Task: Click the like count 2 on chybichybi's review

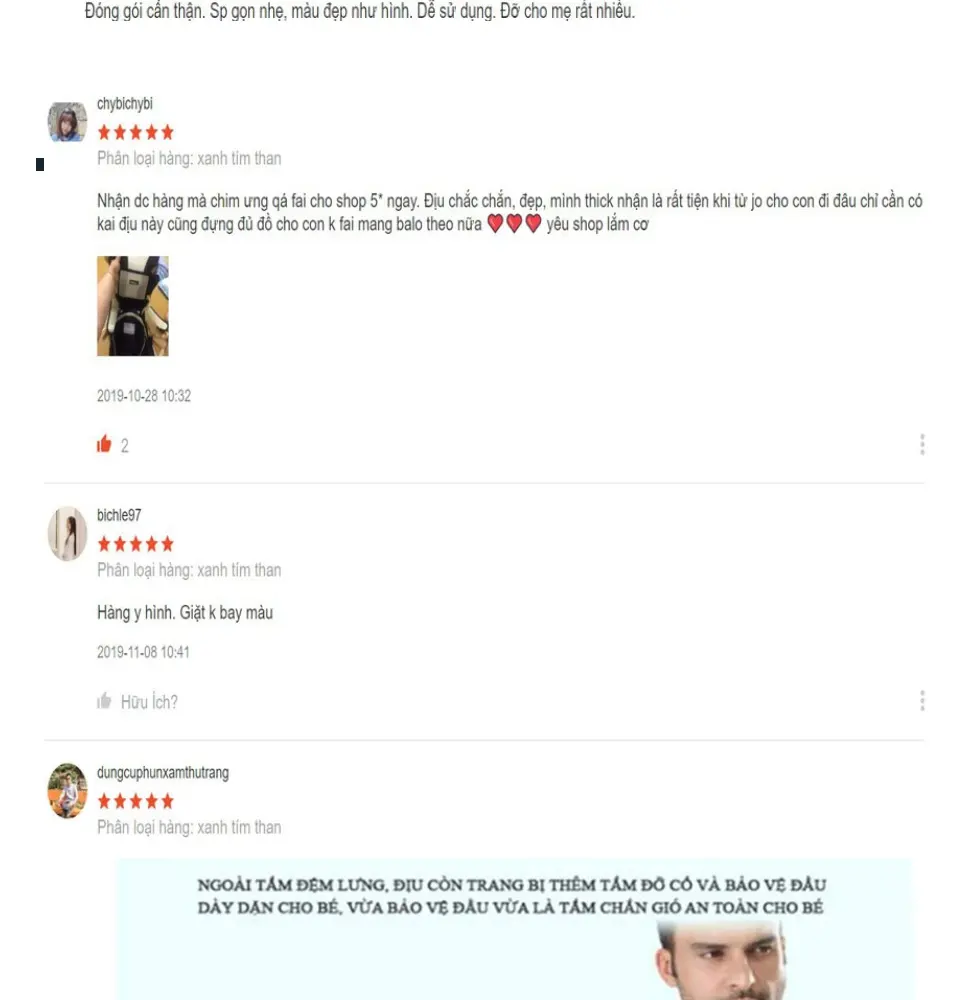Action: pyautogui.click(x=124, y=446)
